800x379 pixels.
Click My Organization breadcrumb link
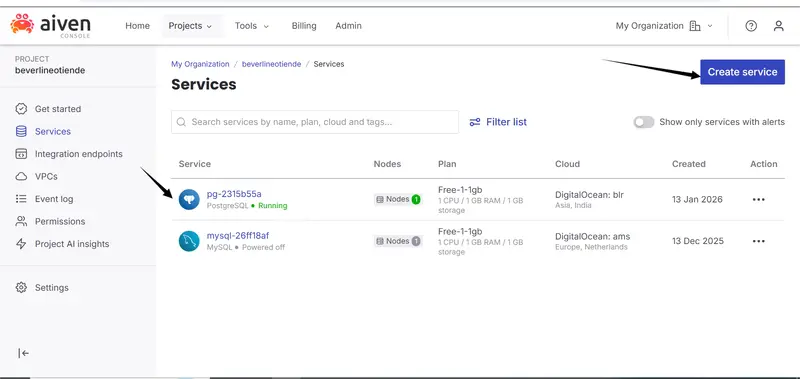[x=200, y=64]
